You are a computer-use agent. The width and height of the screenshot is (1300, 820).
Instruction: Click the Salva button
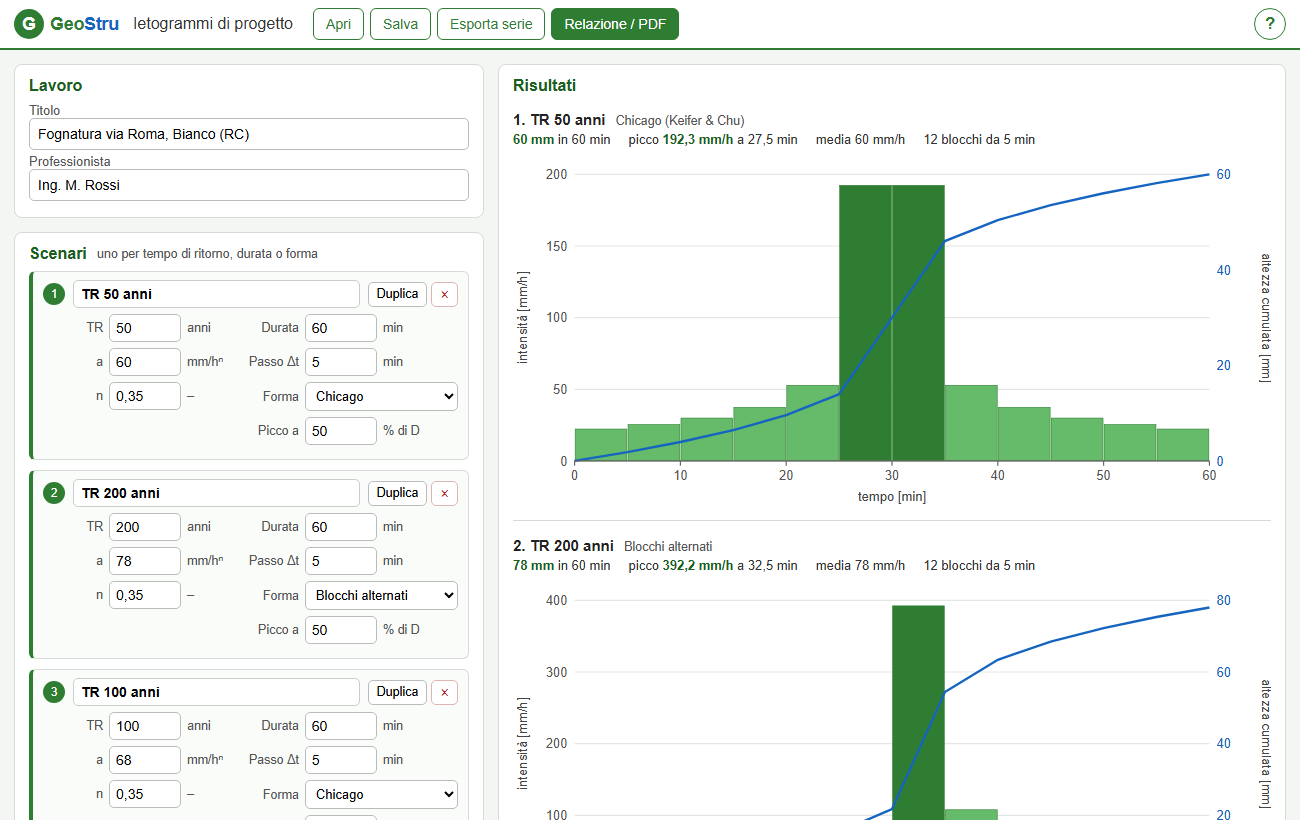[x=400, y=24]
